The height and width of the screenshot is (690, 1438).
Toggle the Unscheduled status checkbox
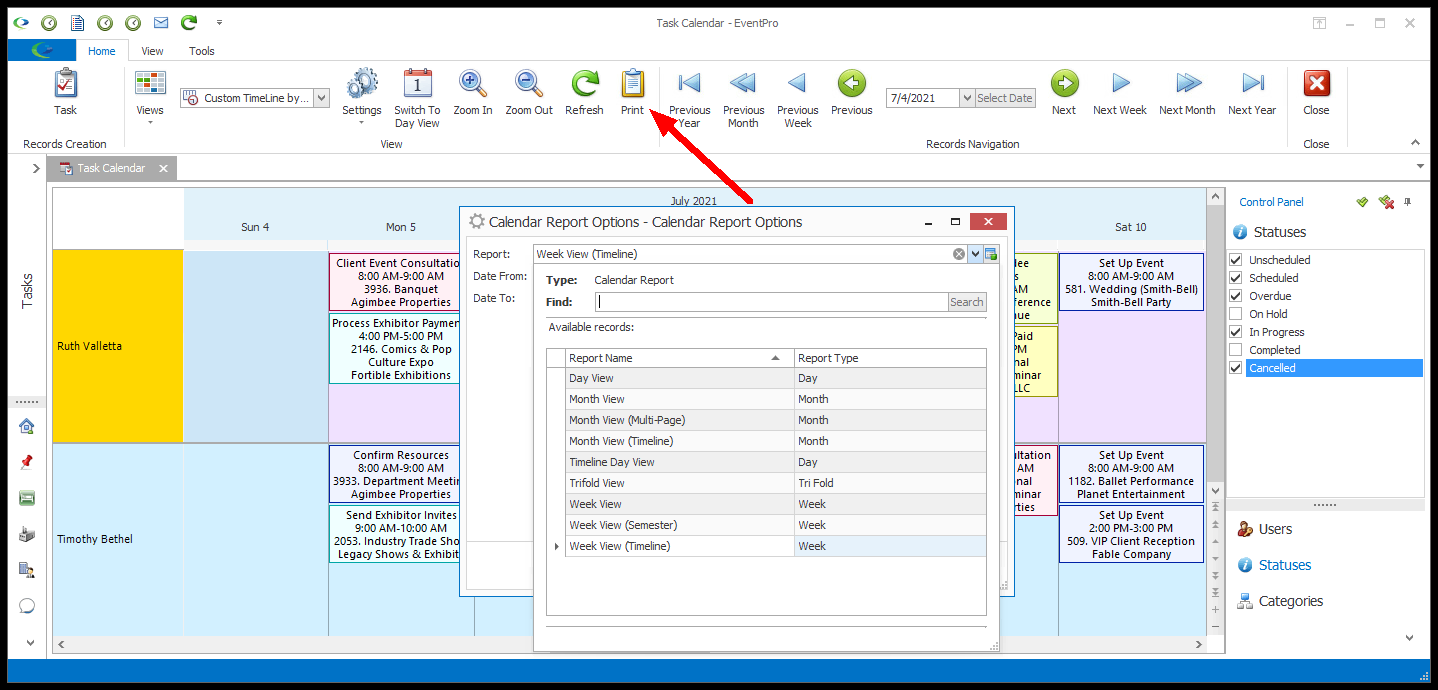tap(1236, 260)
